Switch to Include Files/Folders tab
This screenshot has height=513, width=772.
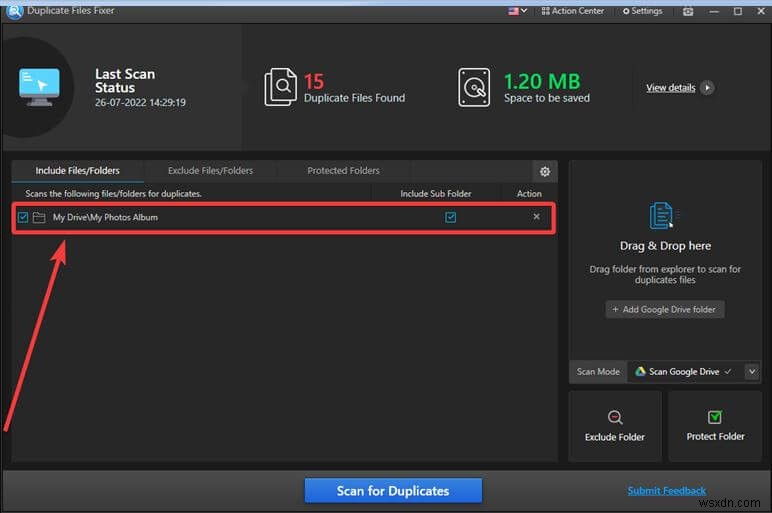click(77, 171)
